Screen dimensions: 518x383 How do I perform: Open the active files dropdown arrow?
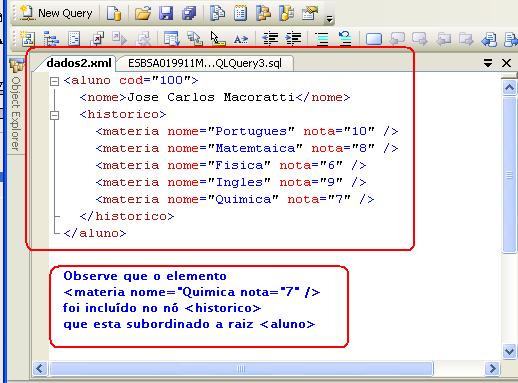tap(488, 63)
